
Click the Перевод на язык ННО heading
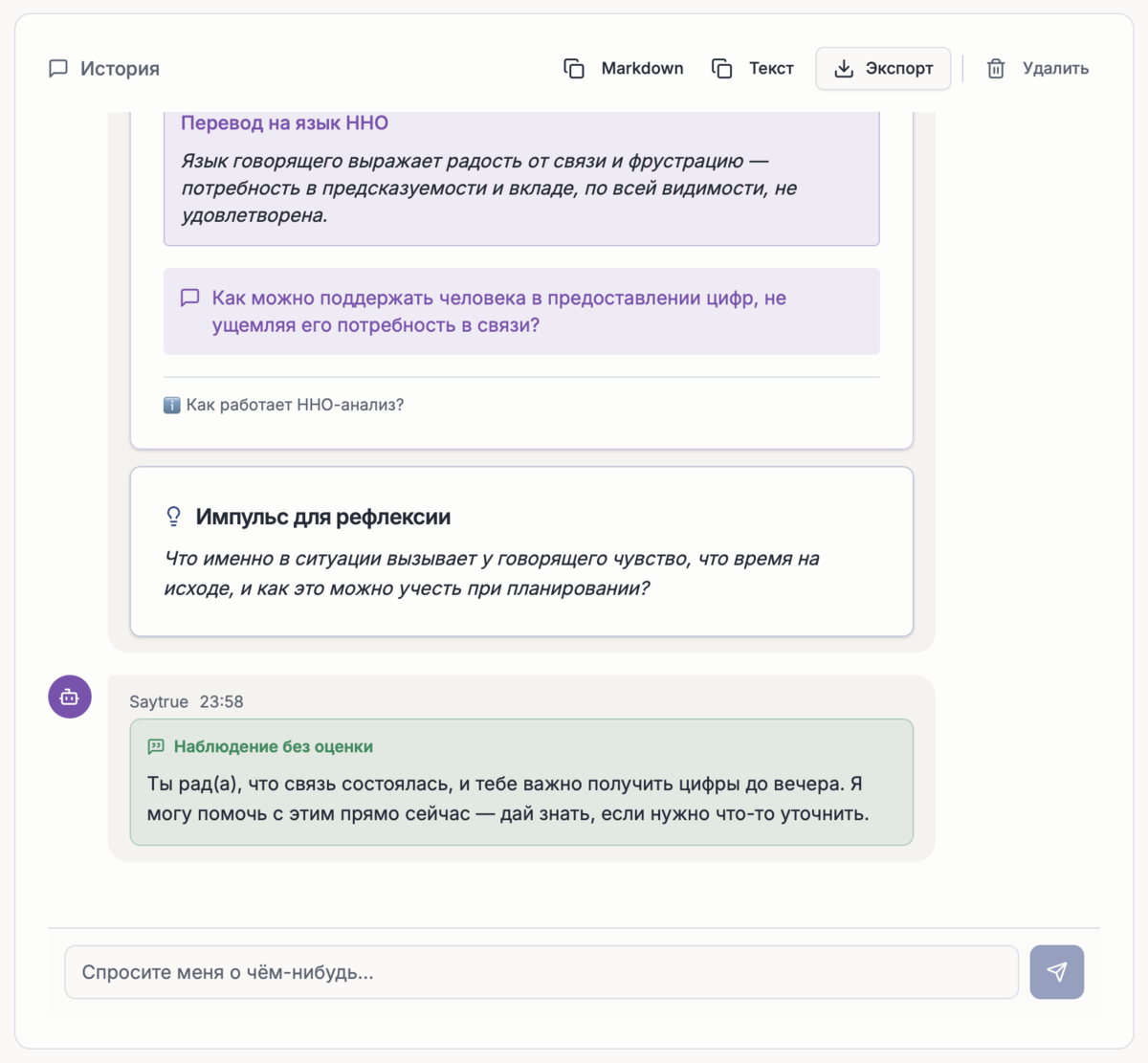tap(284, 123)
